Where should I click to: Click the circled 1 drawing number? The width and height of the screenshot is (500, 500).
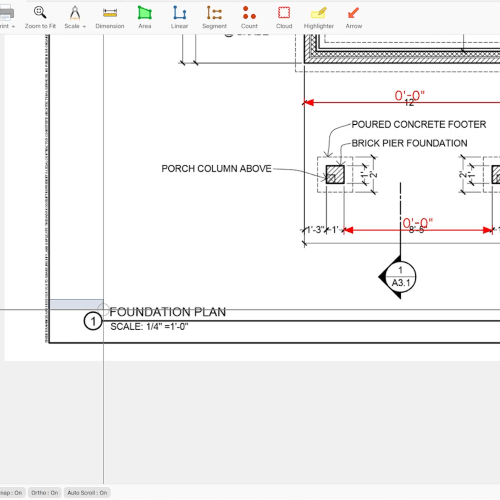tap(93, 321)
